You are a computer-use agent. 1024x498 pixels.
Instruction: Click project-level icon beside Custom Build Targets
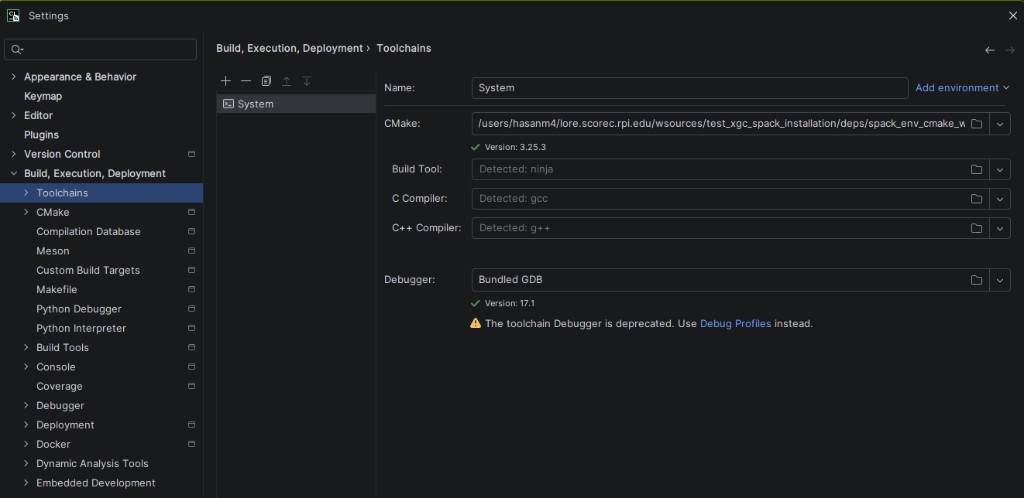tap(191, 270)
